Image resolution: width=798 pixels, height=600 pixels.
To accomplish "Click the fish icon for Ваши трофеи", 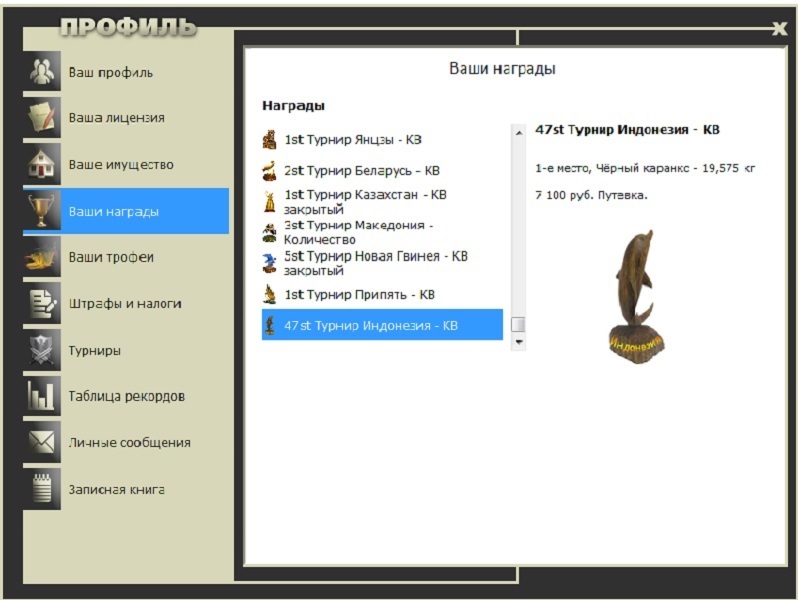I will (x=42, y=257).
